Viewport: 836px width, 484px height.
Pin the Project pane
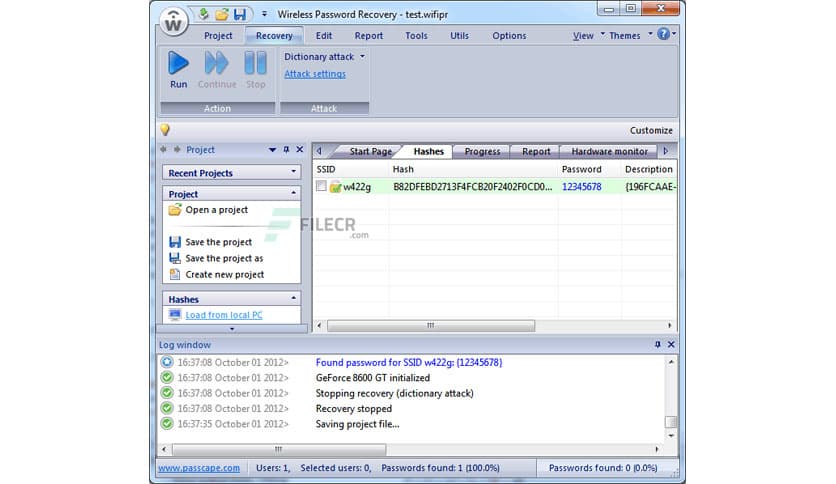coord(286,150)
